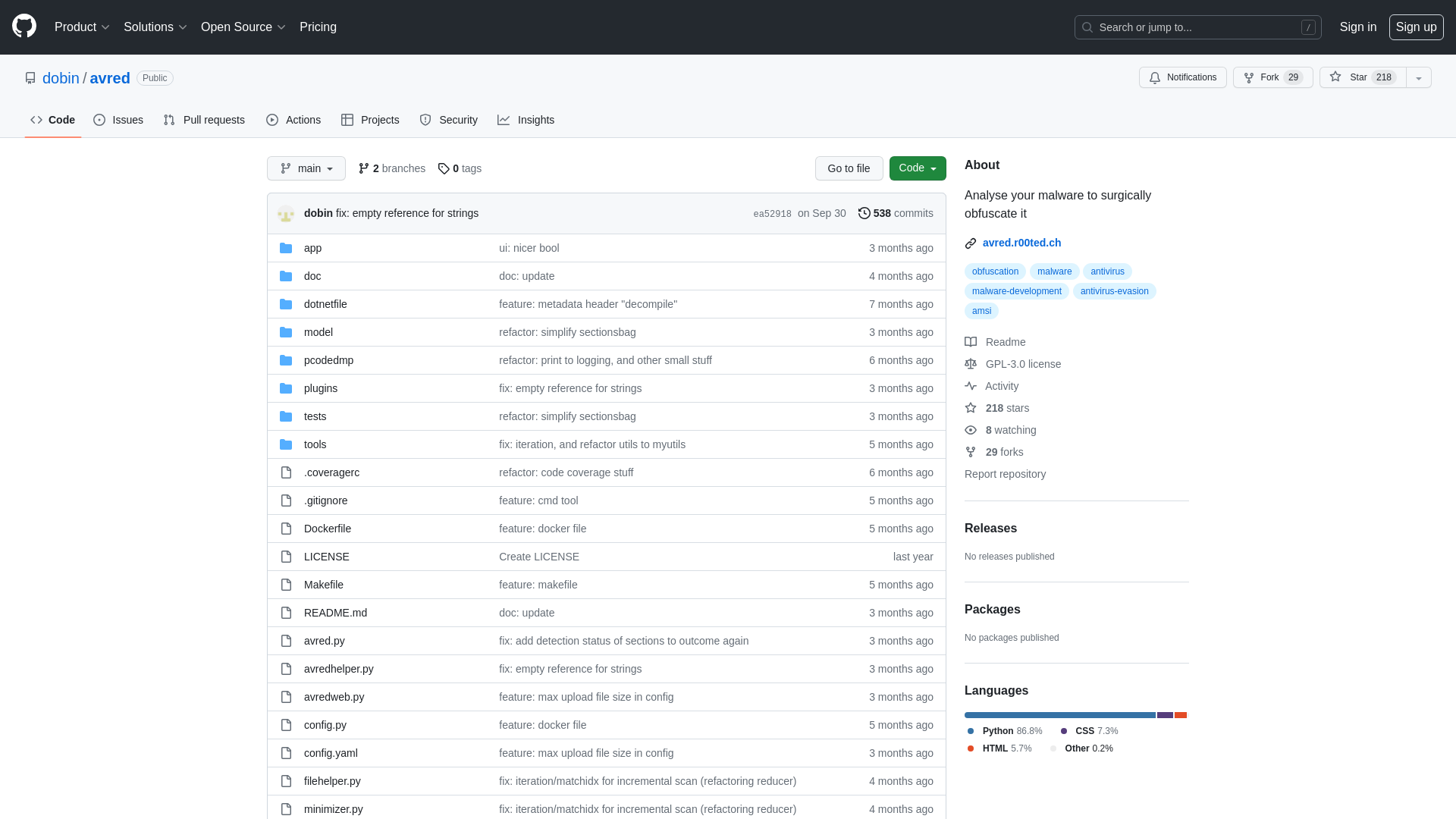Click the Go to file button

[849, 168]
